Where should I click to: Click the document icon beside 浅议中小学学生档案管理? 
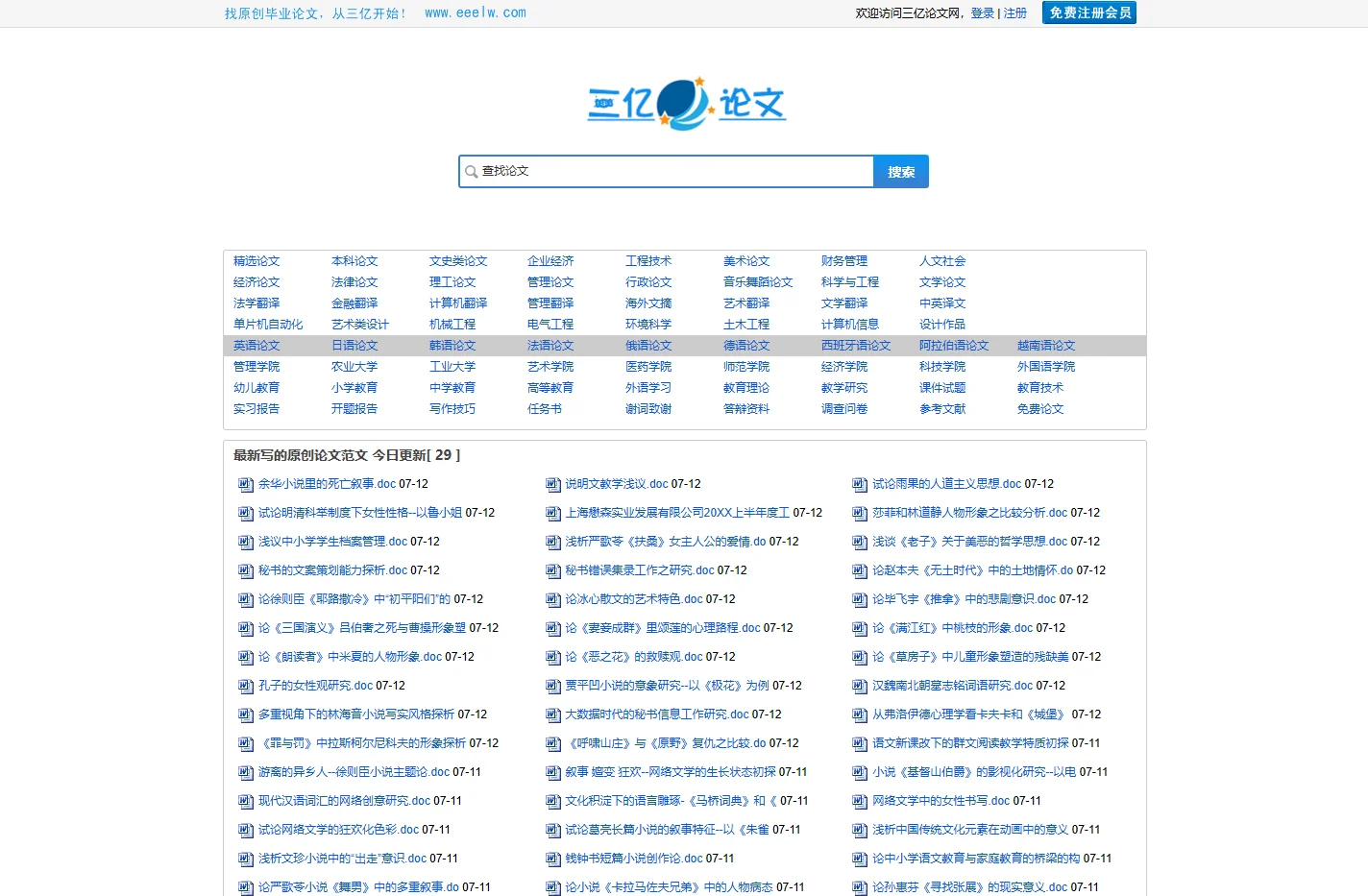pyautogui.click(x=245, y=543)
